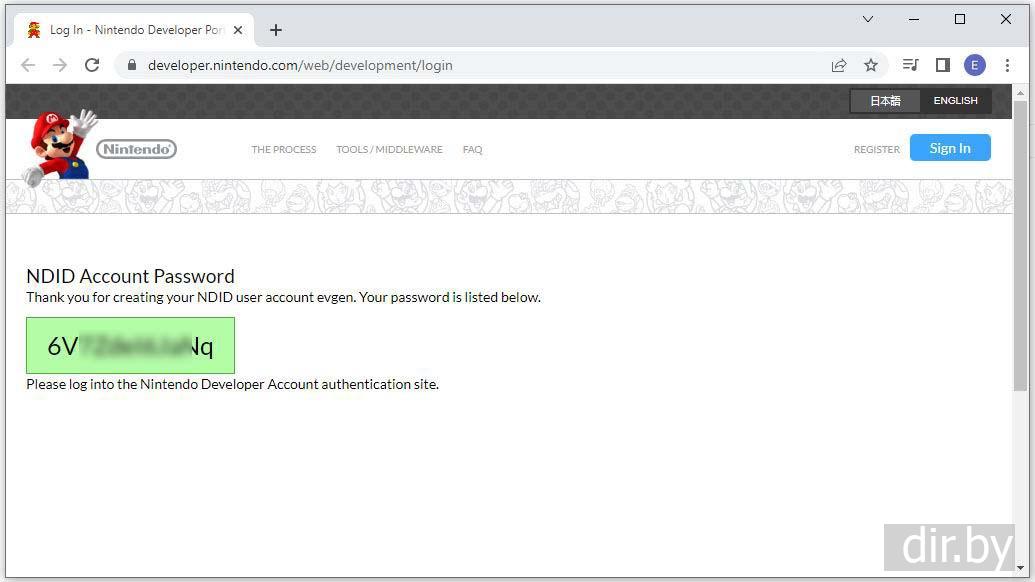
Task: Click the green password box
Action: coord(130,345)
